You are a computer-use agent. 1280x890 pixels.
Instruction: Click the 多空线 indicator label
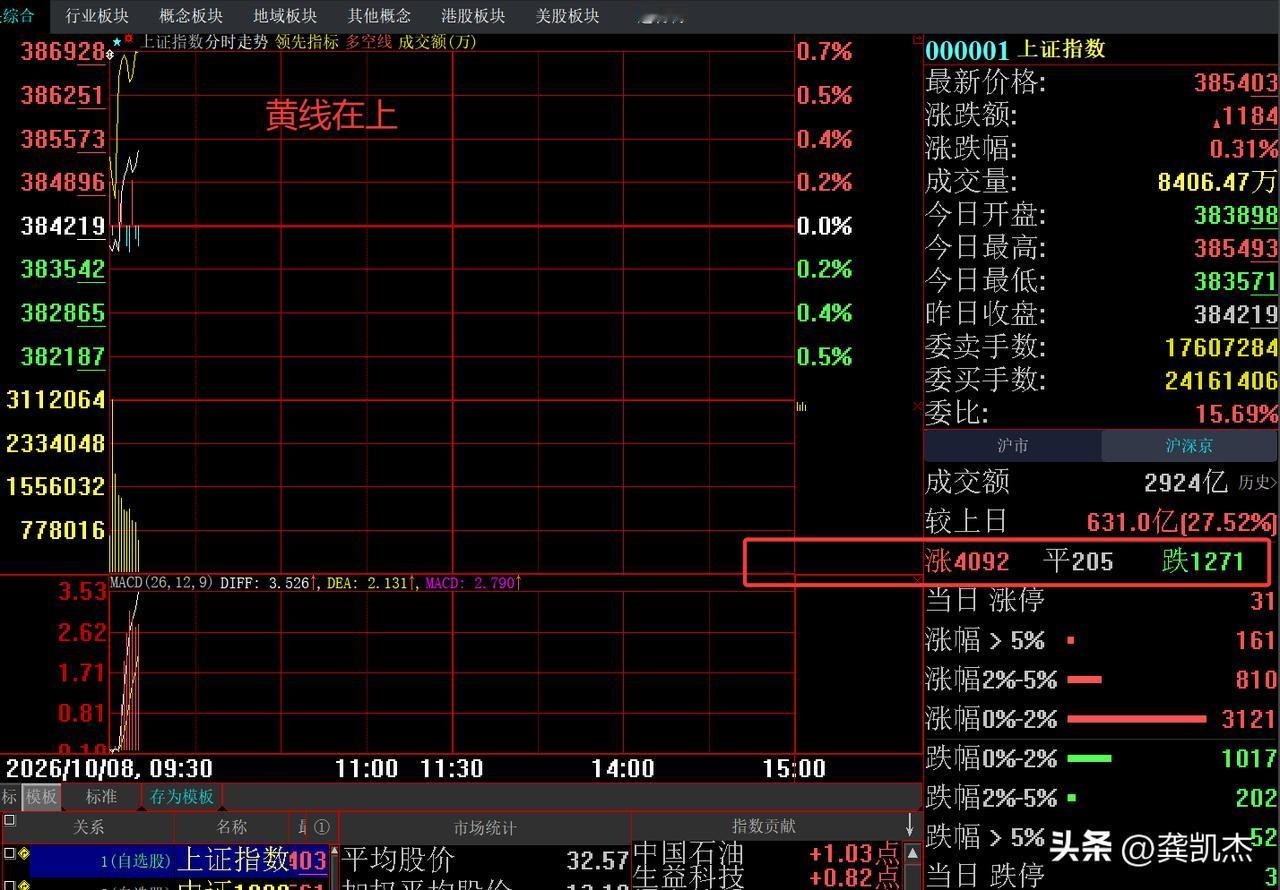click(x=369, y=42)
